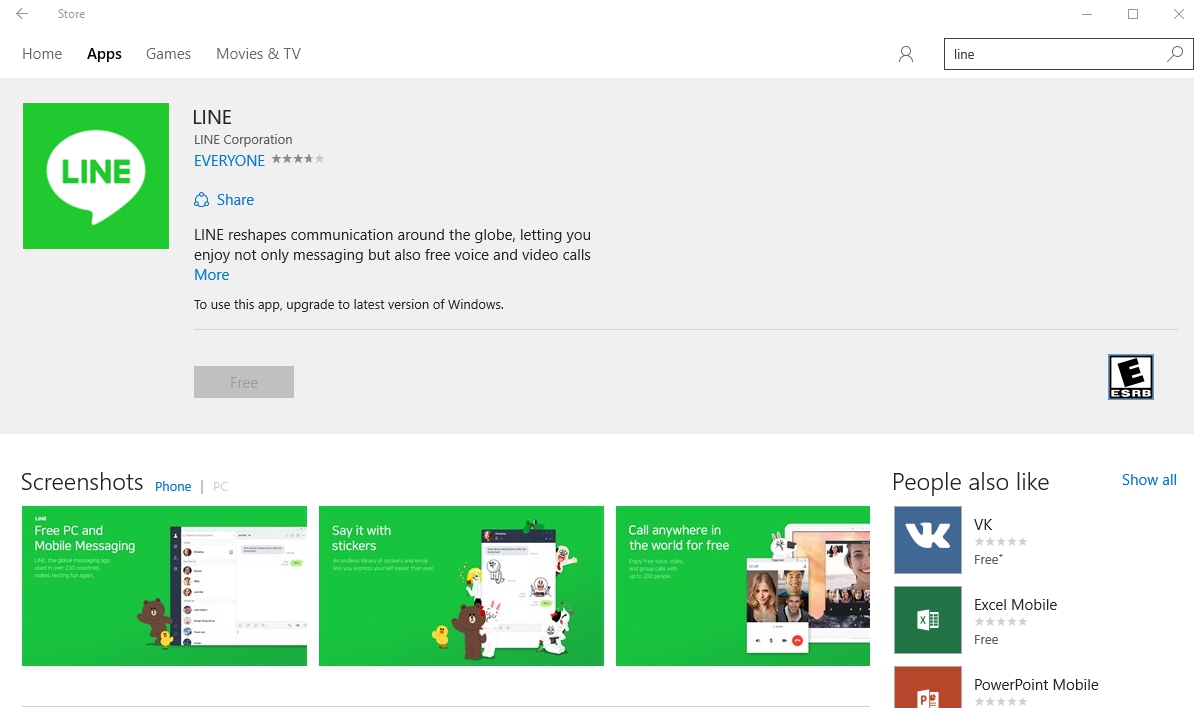
Task: Open the Excel Mobile app icon
Action: pyautogui.click(x=927, y=620)
